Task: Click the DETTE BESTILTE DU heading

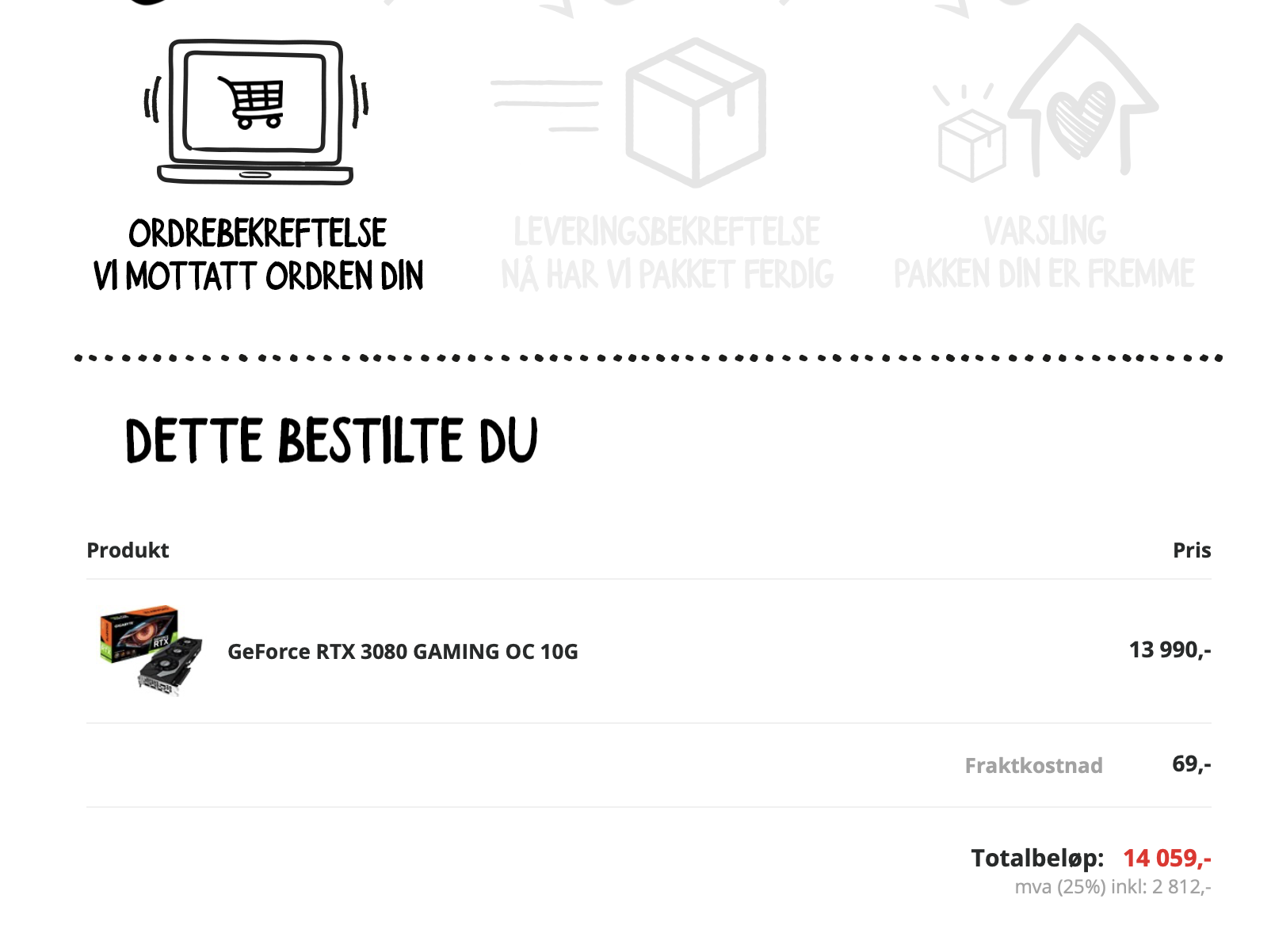Action: click(331, 440)
